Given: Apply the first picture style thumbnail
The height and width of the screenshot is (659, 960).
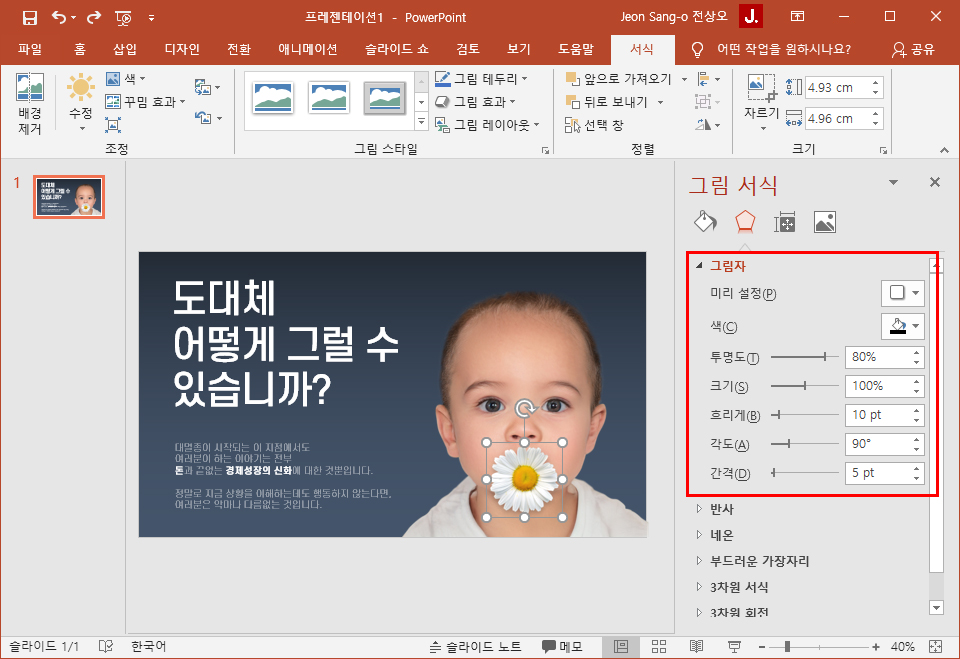Looking at the screenshot, I should click(272, 98).
